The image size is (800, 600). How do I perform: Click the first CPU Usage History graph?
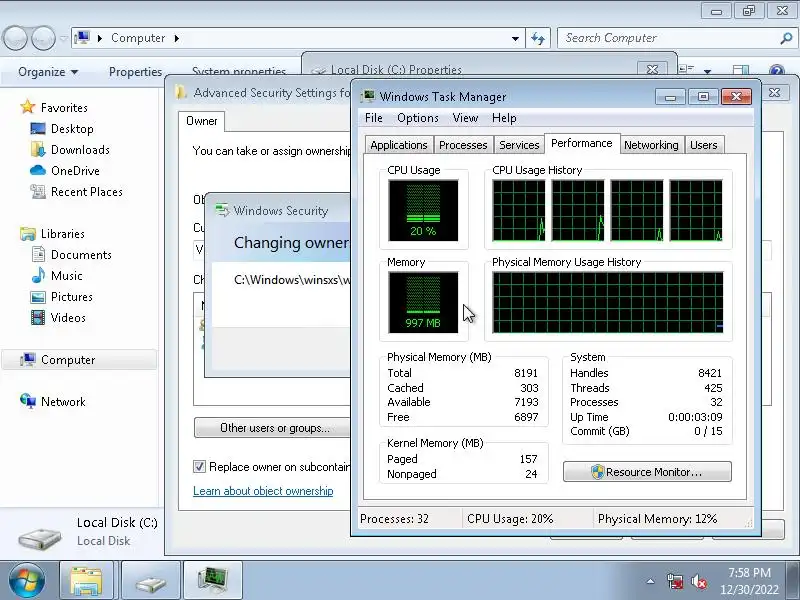click(518, 210)
